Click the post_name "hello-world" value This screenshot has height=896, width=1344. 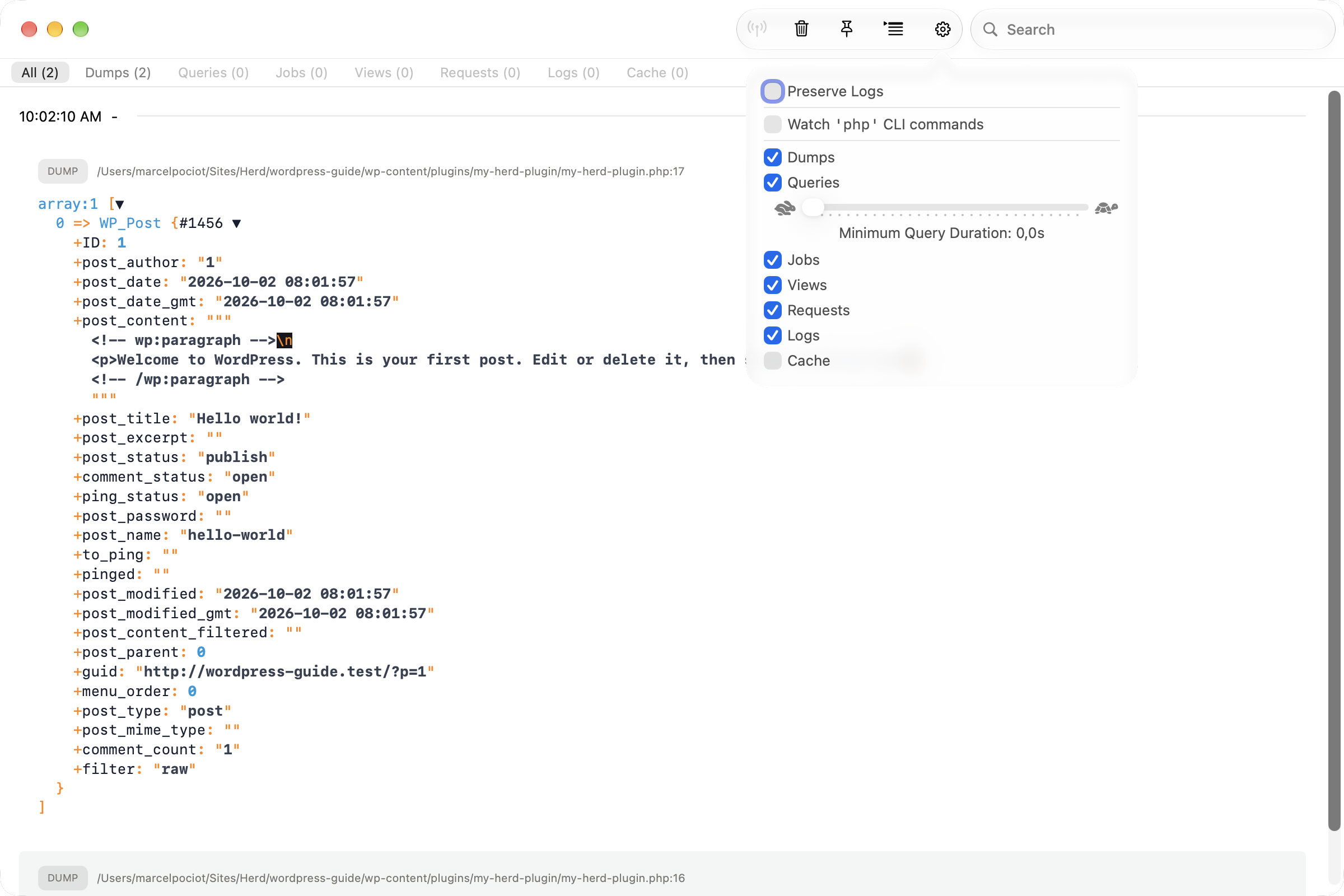pos(236,535)
